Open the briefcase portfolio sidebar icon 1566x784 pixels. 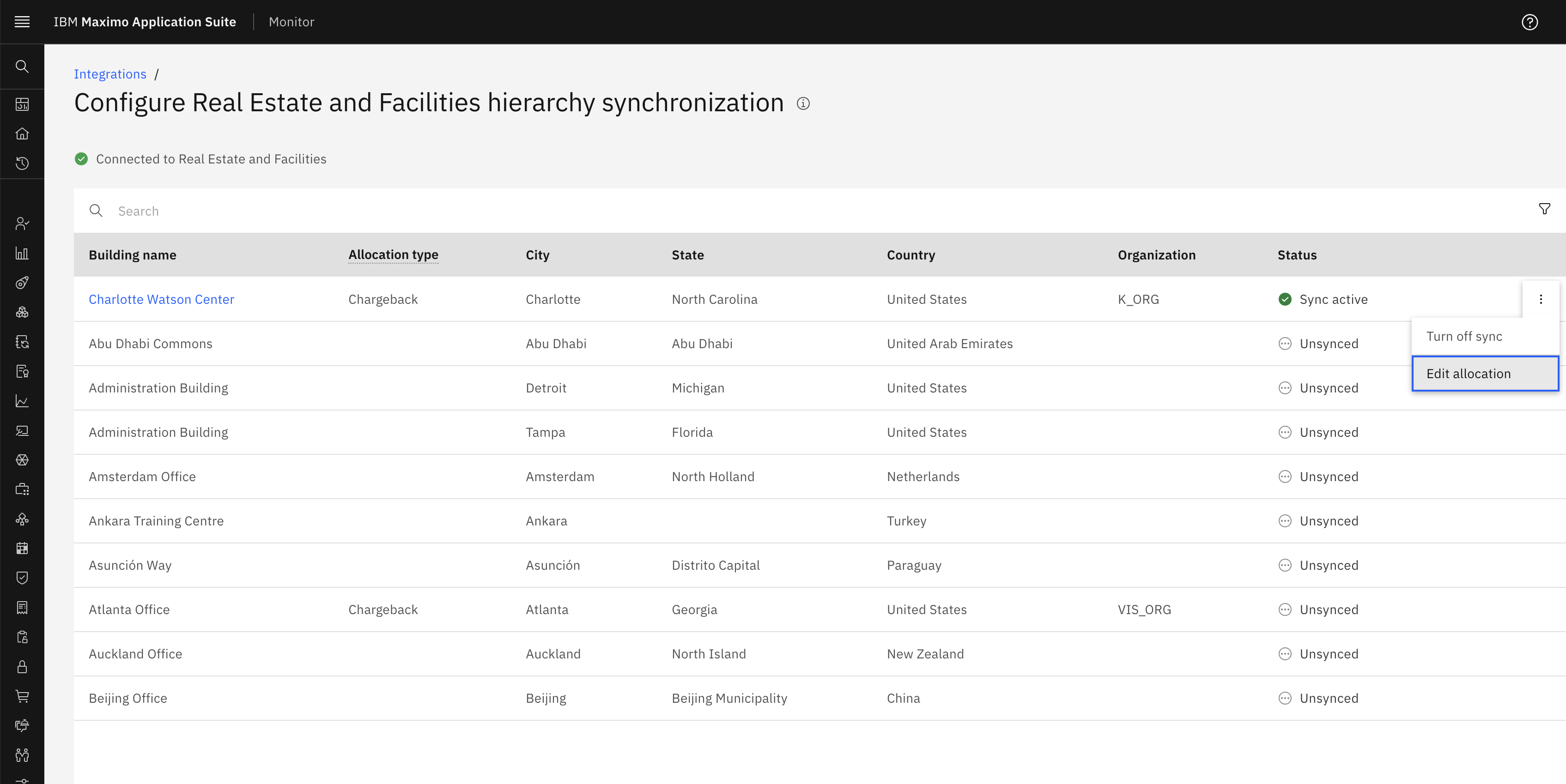click(22, 490)
